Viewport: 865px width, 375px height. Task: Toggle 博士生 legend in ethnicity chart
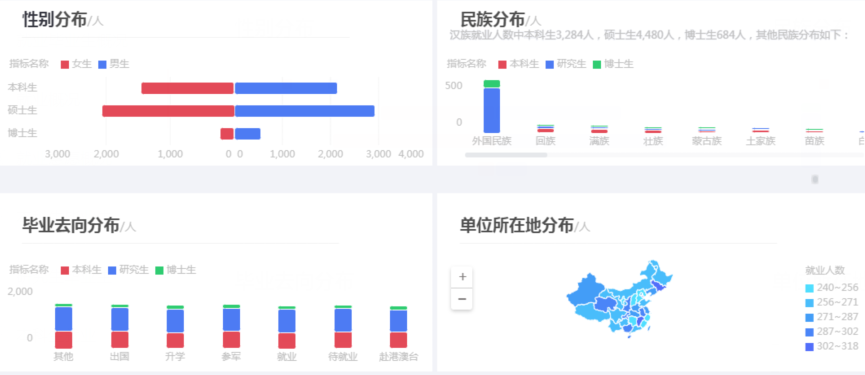click(613, 64)
